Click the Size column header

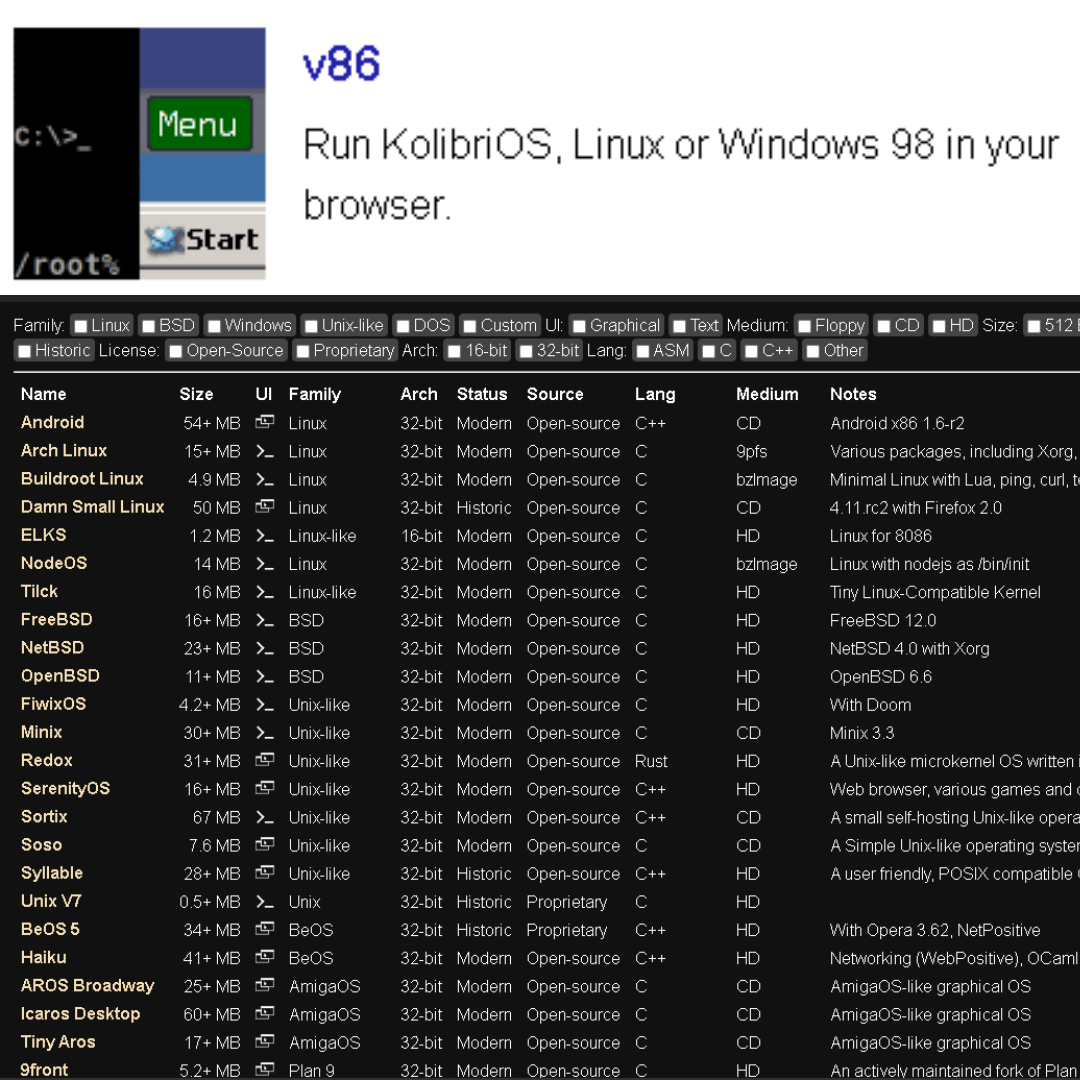[x=196, y=394]
